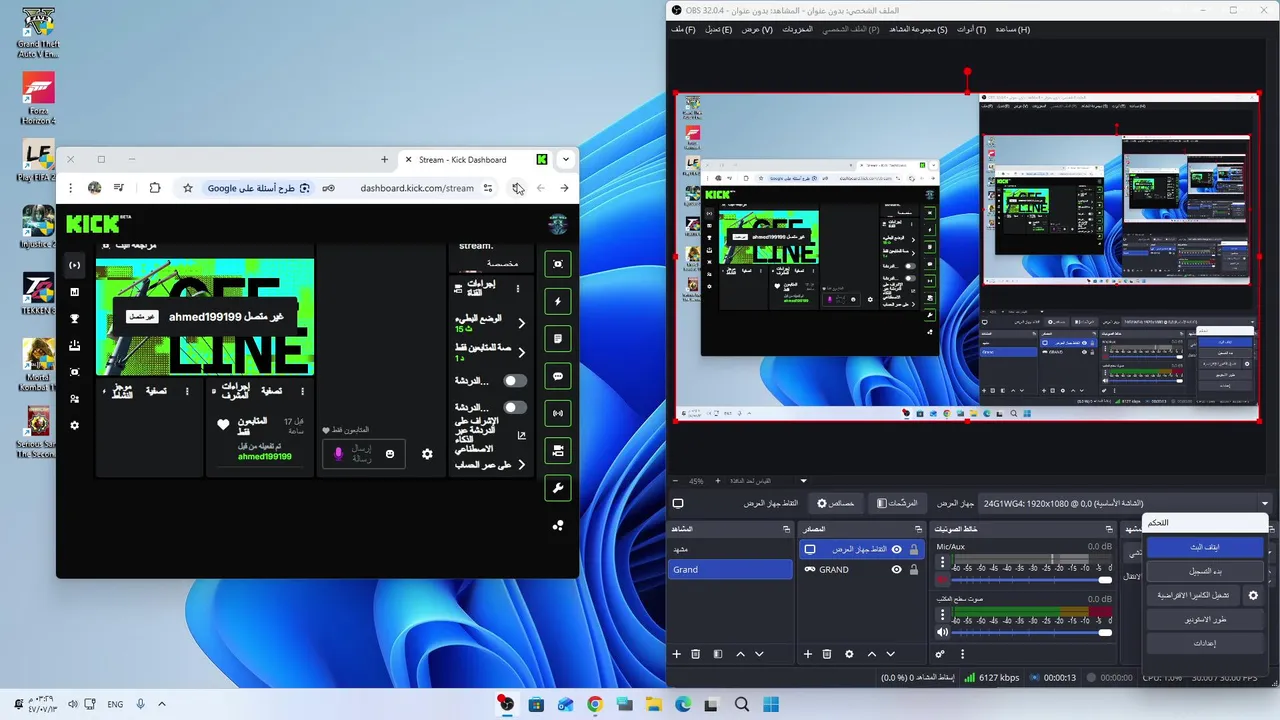
Task: Click خصائص properties button in OBS source toolbar
Action: click(x=836, y=503)
